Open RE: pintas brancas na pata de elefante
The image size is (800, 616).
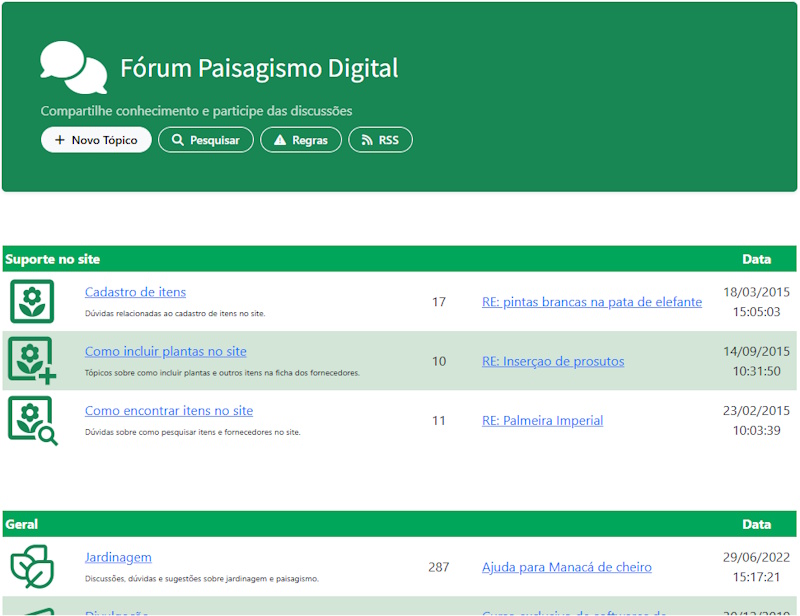(592, 302)
